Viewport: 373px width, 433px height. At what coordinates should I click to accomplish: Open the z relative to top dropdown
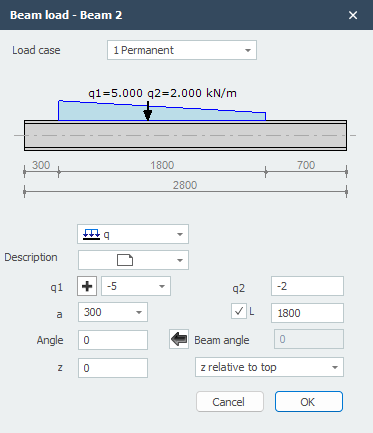[269, 367]
